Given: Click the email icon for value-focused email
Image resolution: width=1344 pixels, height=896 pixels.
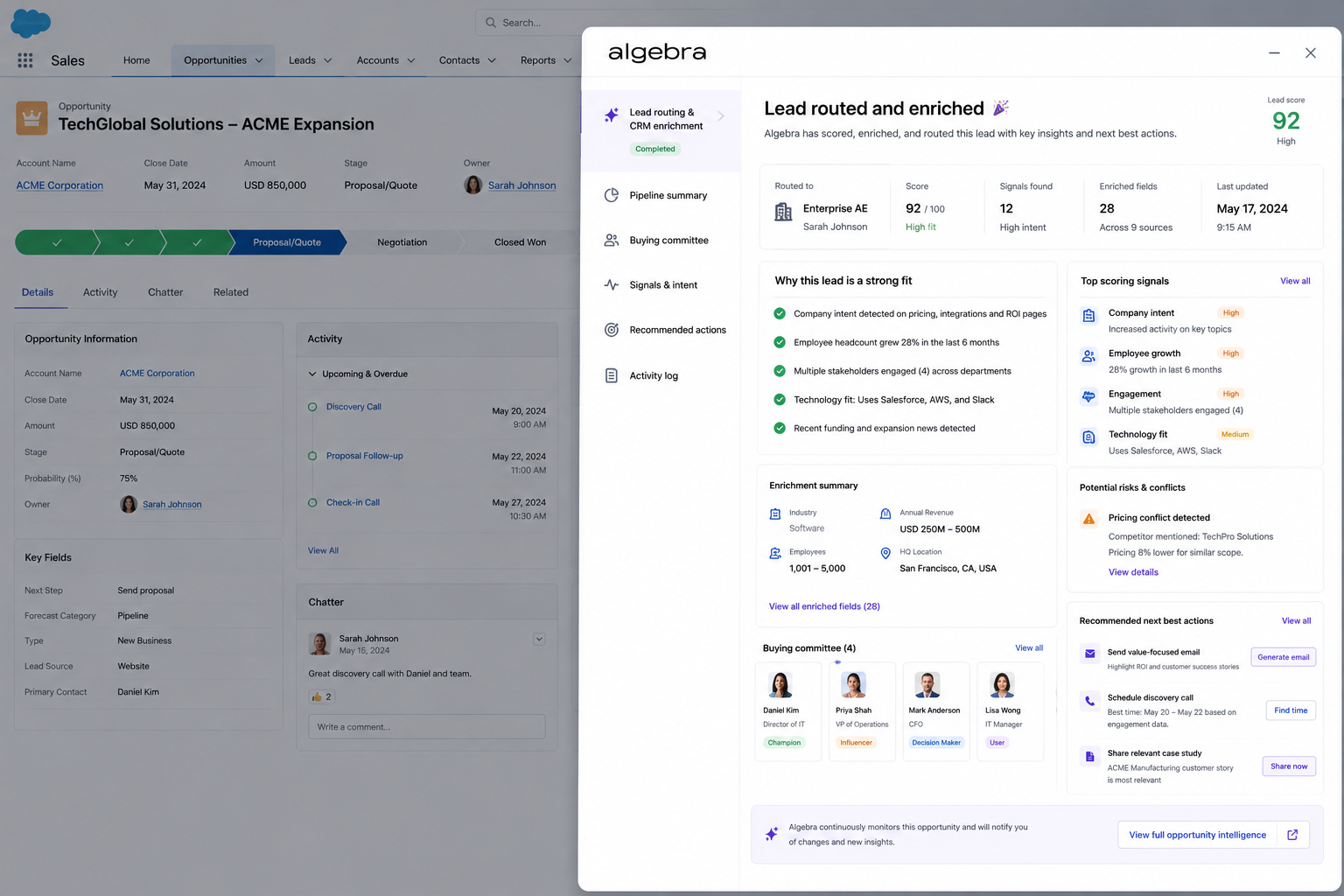Looking at the screenshot, I should [x=1089, y=653].
